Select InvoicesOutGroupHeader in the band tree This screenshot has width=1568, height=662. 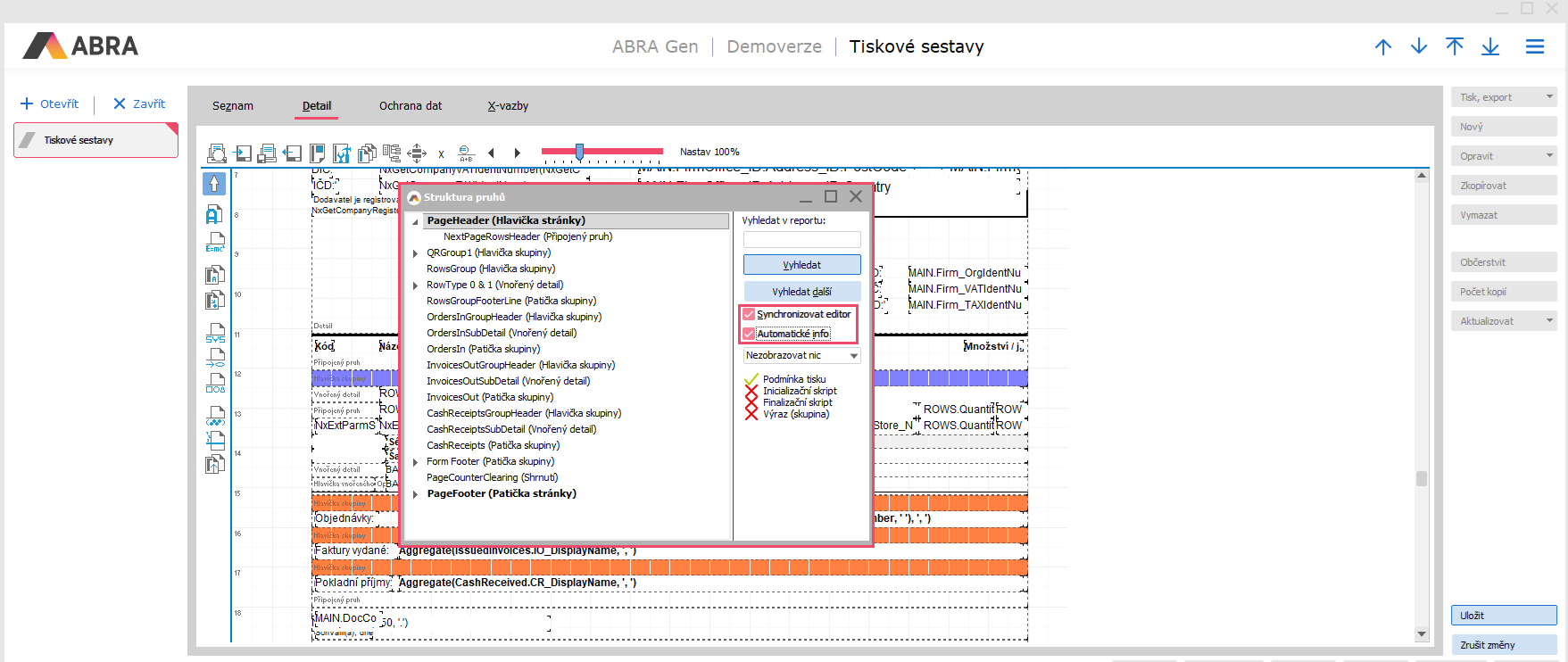click(x=521, y=366)
